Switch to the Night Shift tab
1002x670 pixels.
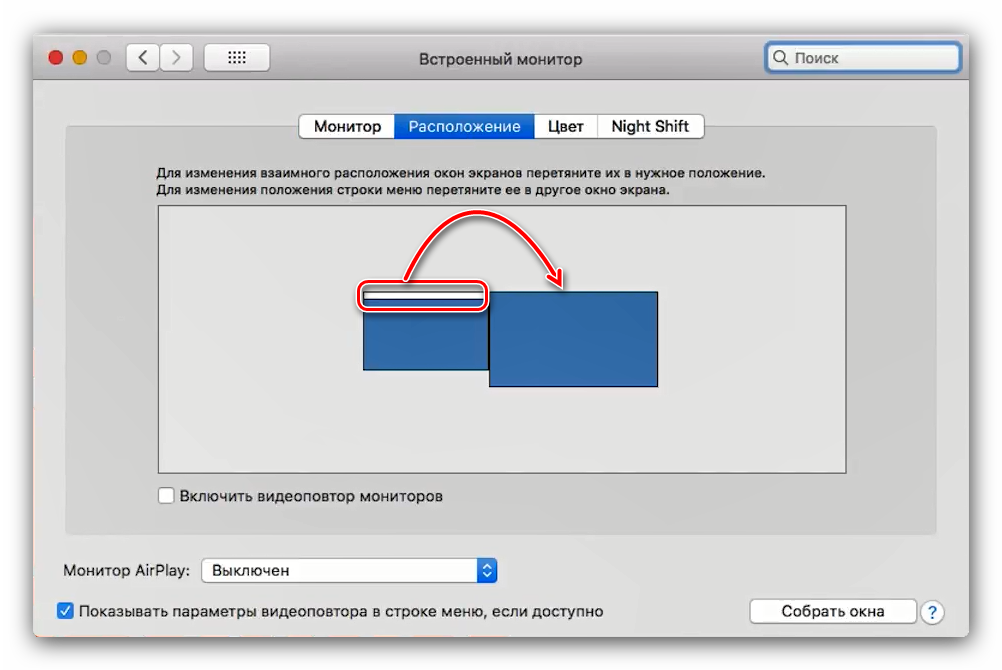click(x=650, y=127)
